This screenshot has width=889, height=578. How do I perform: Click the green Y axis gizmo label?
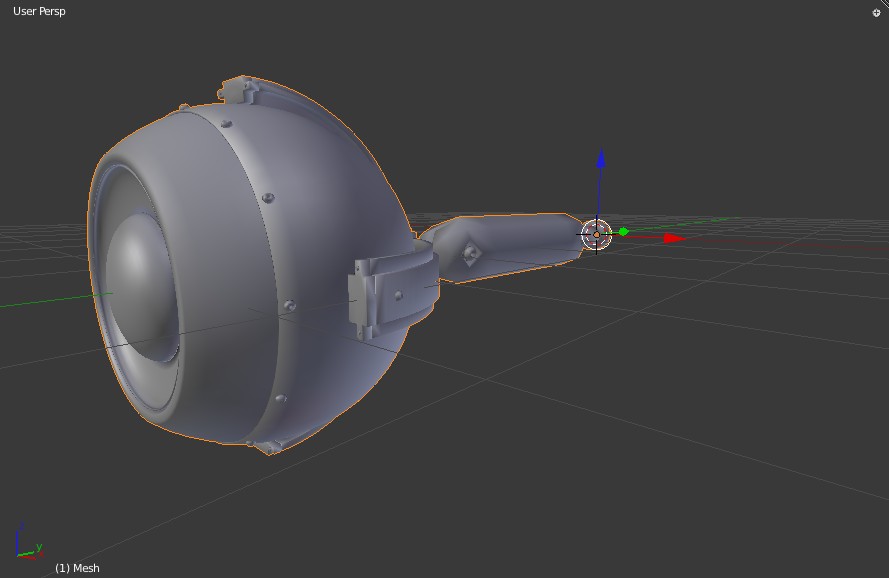click(x=39, y=547)
